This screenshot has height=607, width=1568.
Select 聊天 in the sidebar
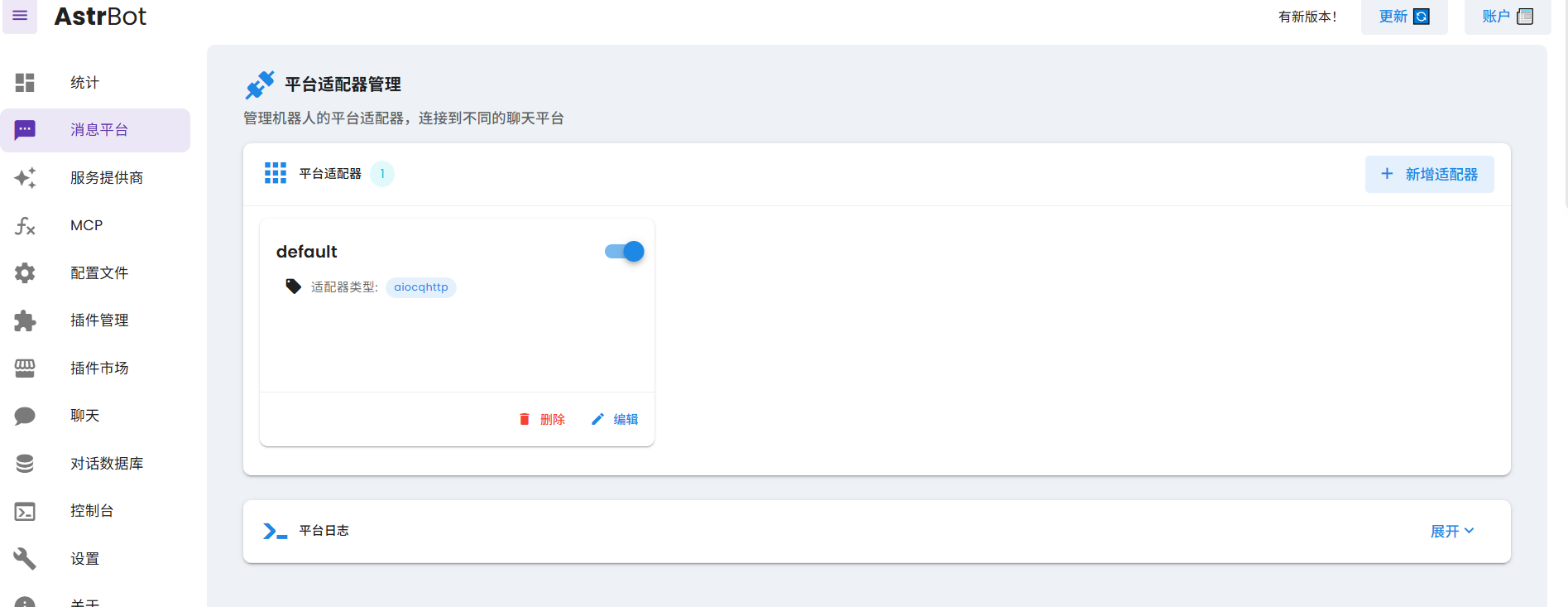coord(84,416)
